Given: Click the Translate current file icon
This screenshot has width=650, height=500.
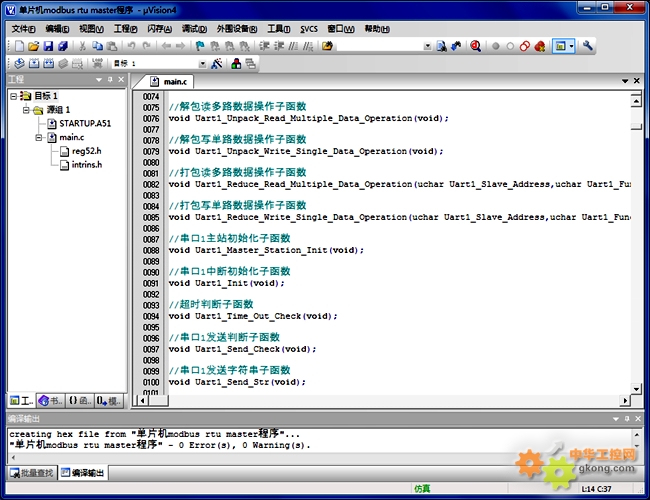Looking at the screenshot, I should point(19,63).
